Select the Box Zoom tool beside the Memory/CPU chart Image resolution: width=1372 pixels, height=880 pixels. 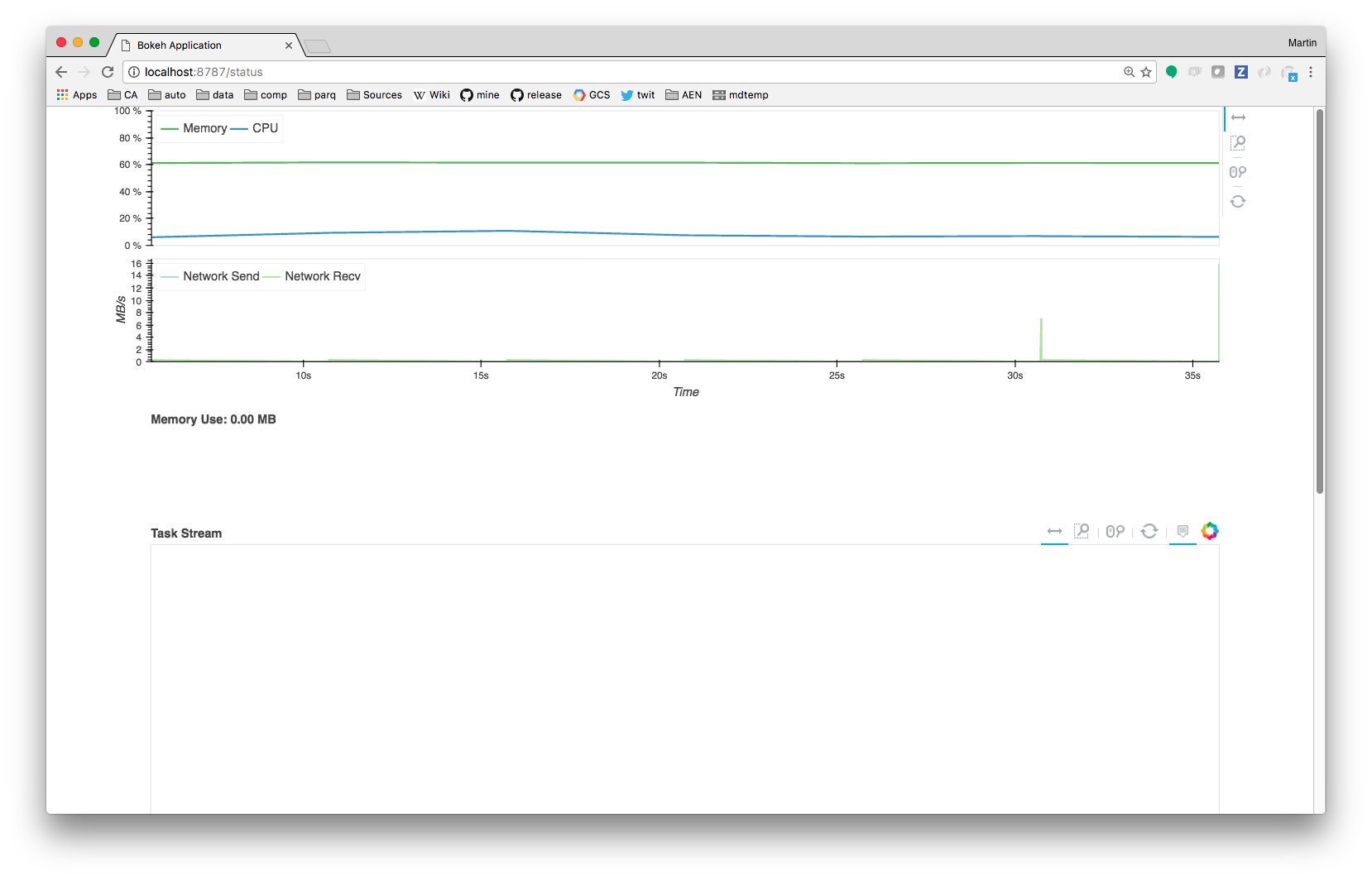[1238, 143]
